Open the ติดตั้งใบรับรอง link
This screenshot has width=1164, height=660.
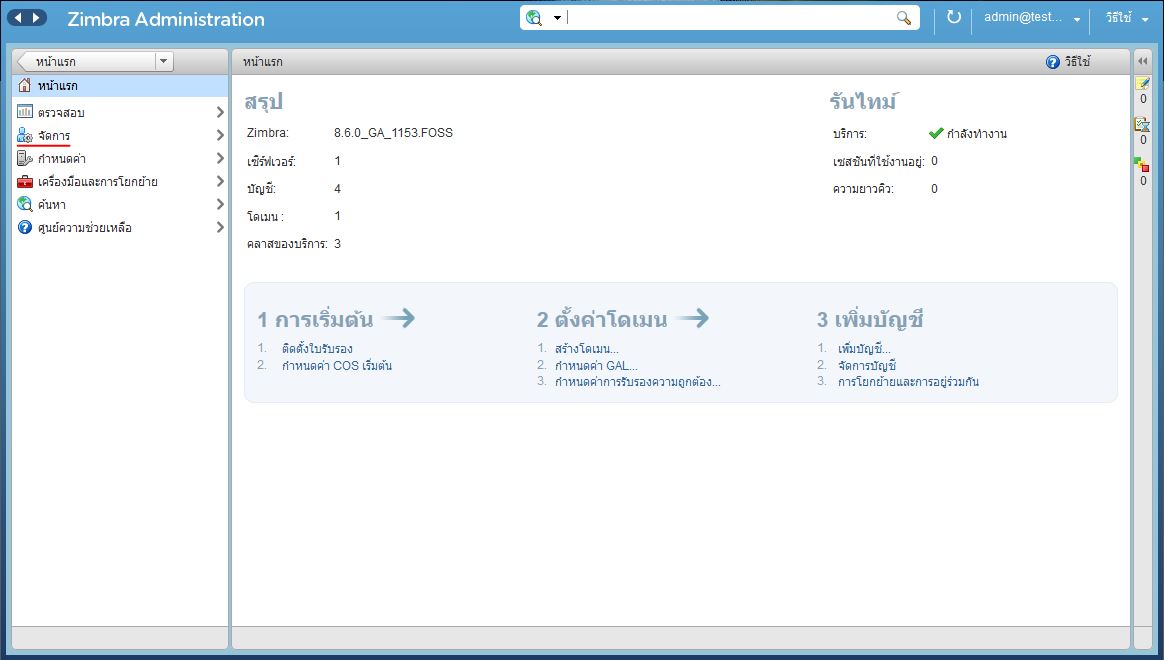[x=317, y=348]
